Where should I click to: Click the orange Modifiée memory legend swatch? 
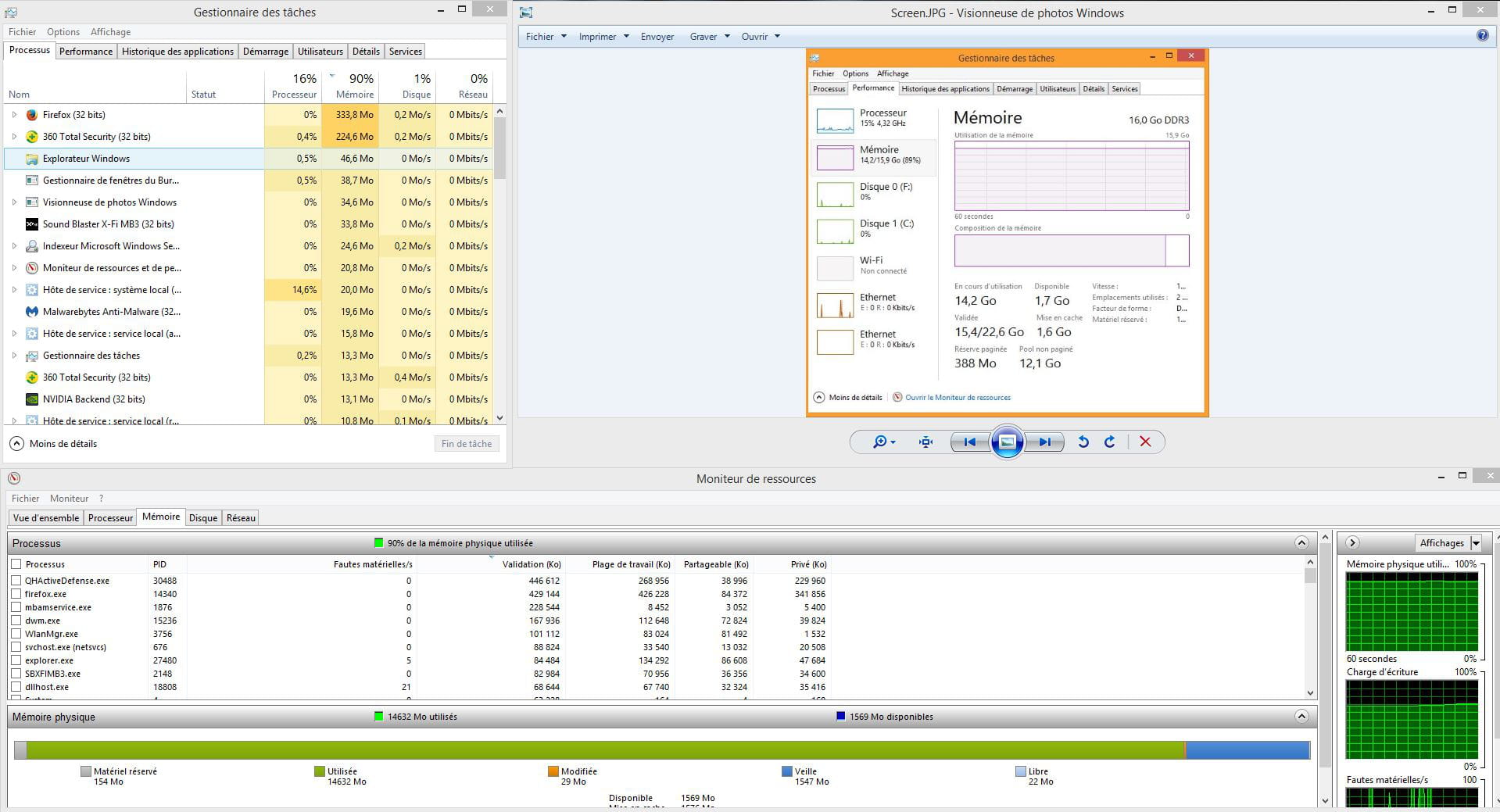553,771
